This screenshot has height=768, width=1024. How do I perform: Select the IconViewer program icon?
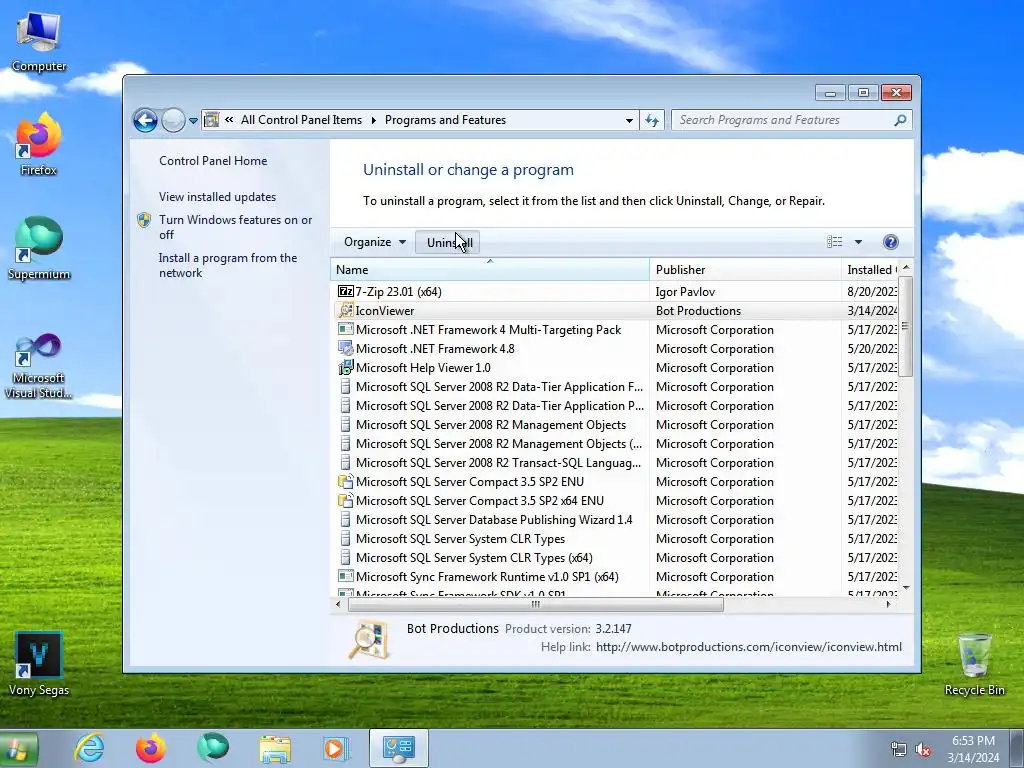[345, 310]
